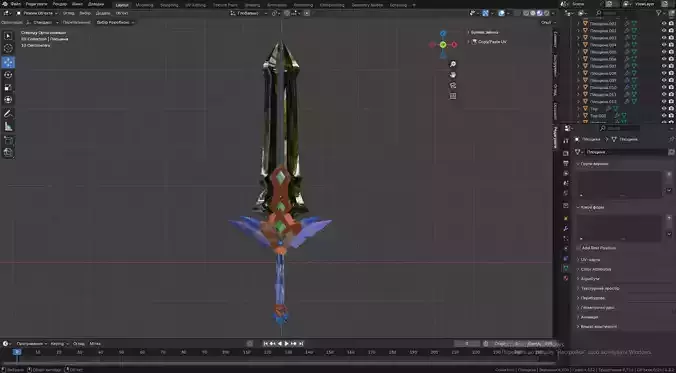Click the viewport zoom magnifier icon
The height and width of the screenshot is (373, 676).
(453, 64)
